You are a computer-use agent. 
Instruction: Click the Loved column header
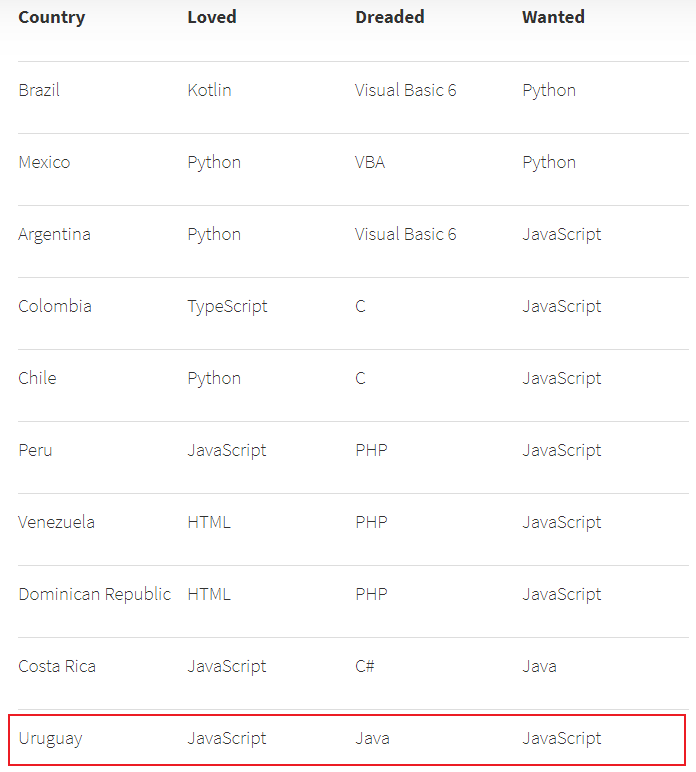[x=212, y=17]
